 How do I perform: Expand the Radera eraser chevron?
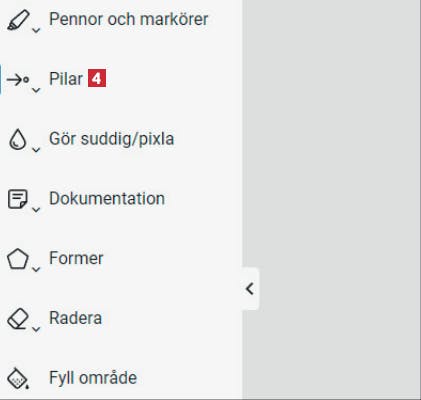click(x=36, y=329)
